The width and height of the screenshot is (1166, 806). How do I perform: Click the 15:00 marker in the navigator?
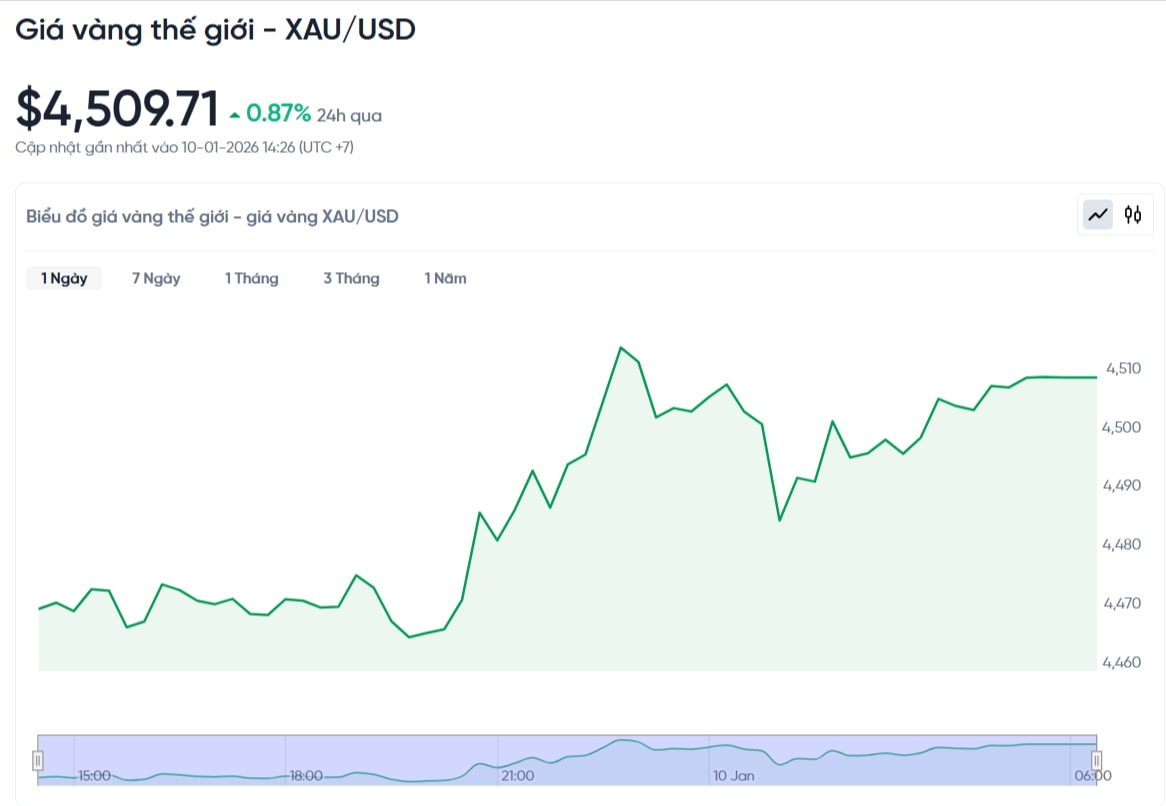94,776
